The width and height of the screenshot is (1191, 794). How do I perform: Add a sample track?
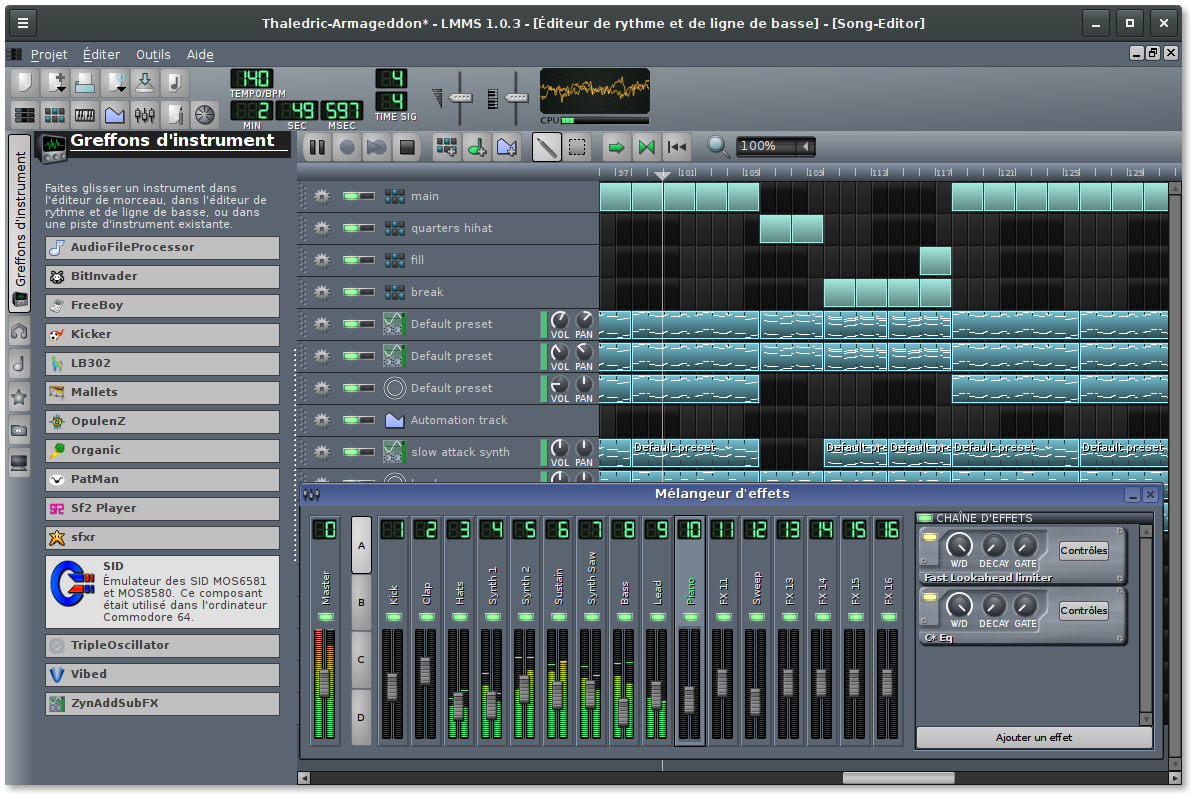point(477,147)
